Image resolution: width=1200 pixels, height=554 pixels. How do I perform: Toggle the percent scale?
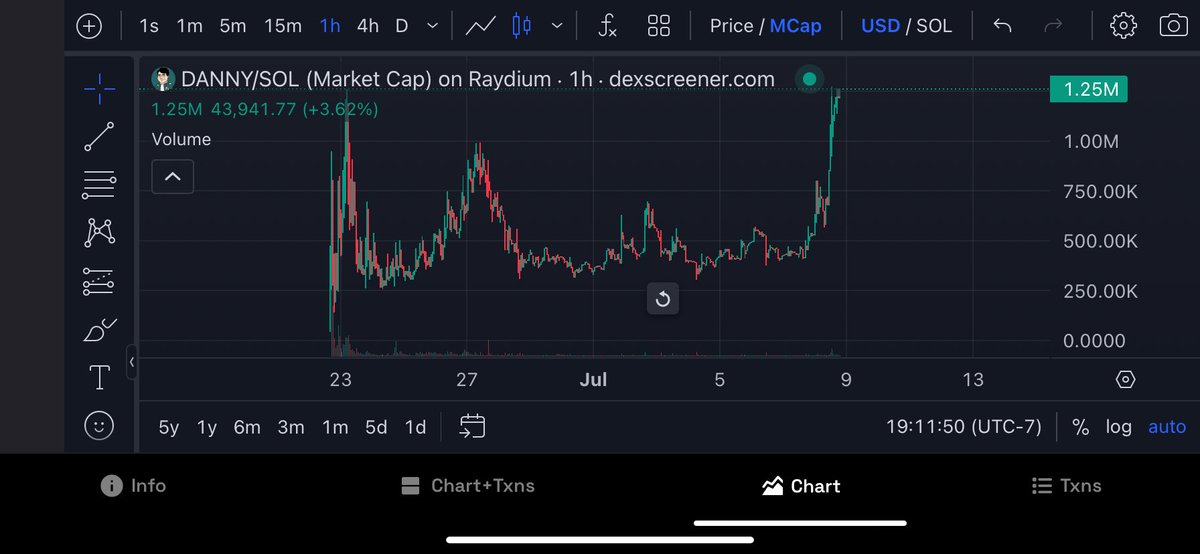pyautogui.click(x=1080, y=427)
